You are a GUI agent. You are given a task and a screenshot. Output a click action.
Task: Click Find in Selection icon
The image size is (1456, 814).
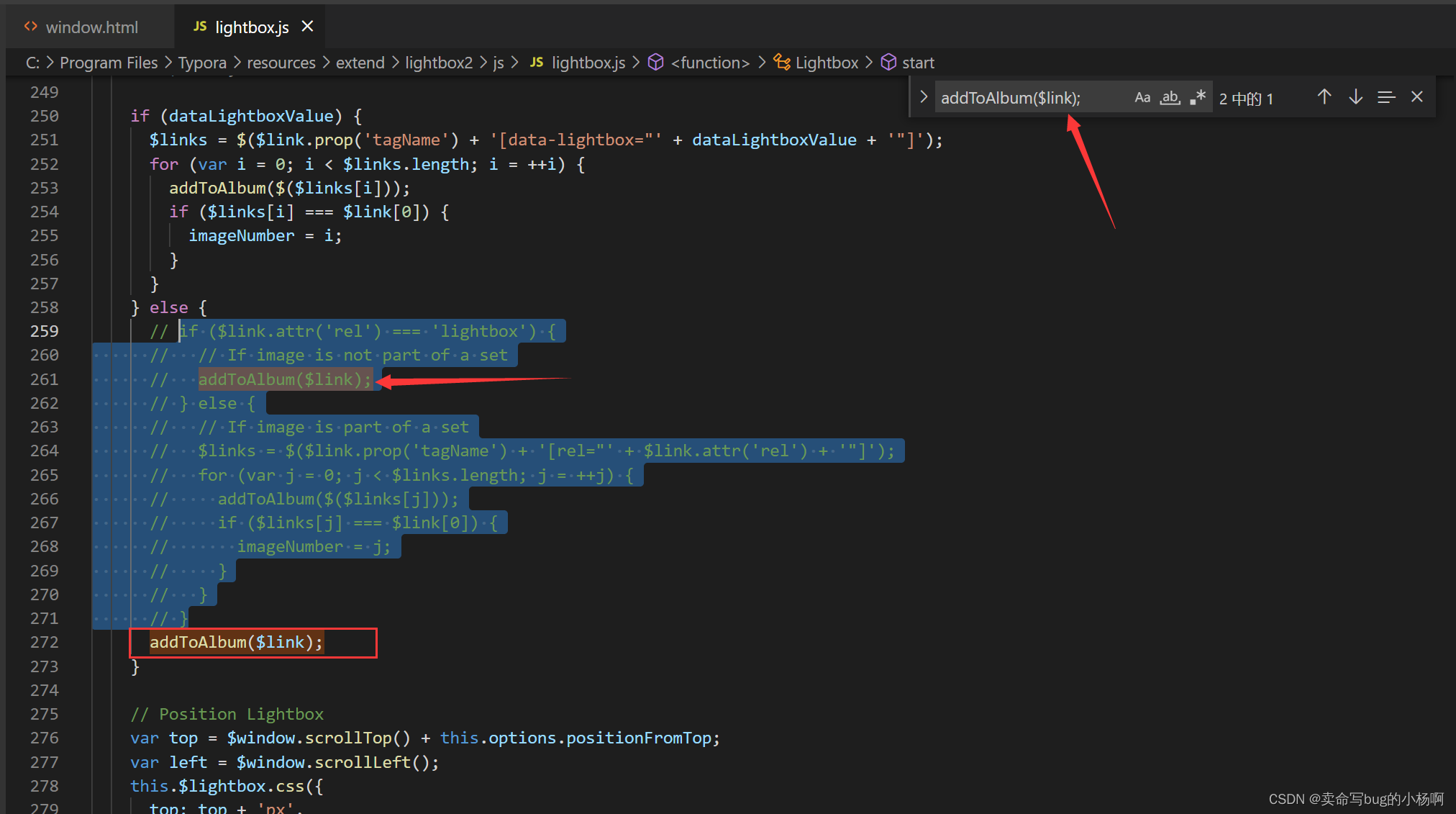pyautogui.click(x=1386, y=97)
